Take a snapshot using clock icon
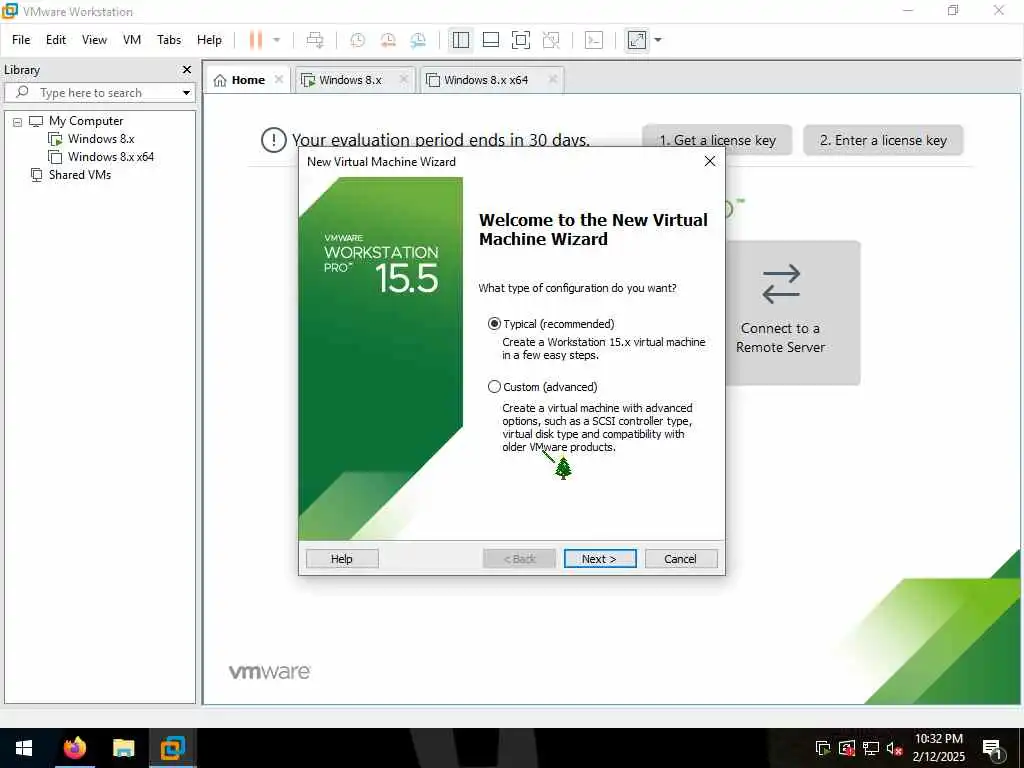 (x=357, y=40)
